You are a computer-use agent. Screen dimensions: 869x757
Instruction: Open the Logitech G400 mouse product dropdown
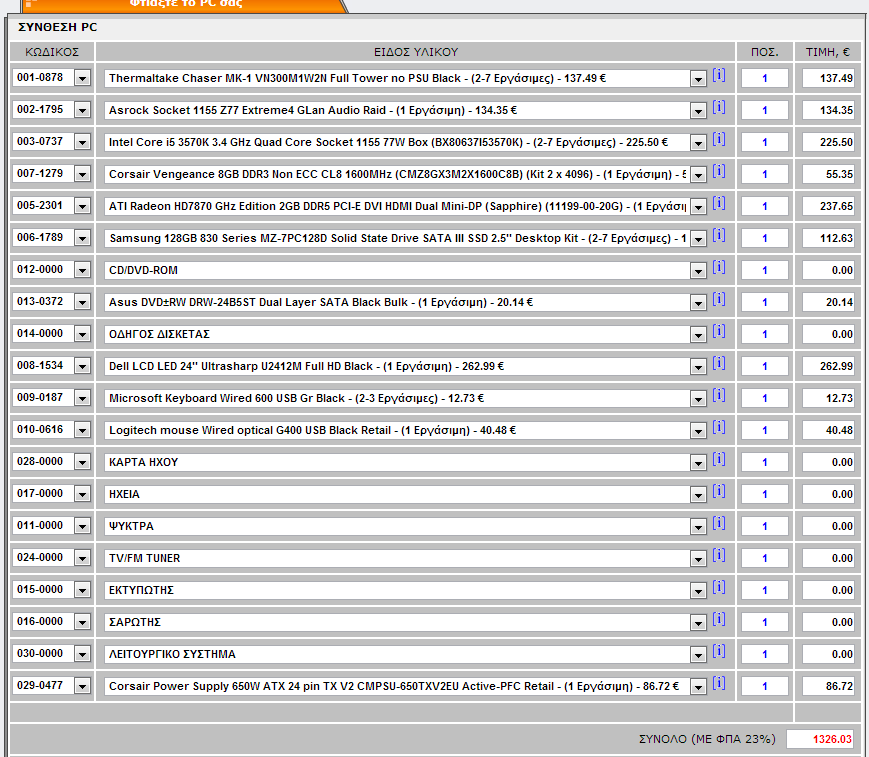698,431
